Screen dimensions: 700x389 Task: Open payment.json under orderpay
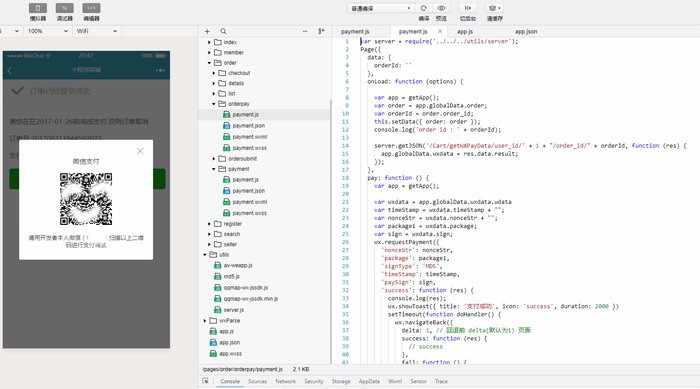[x=248, y=125]
